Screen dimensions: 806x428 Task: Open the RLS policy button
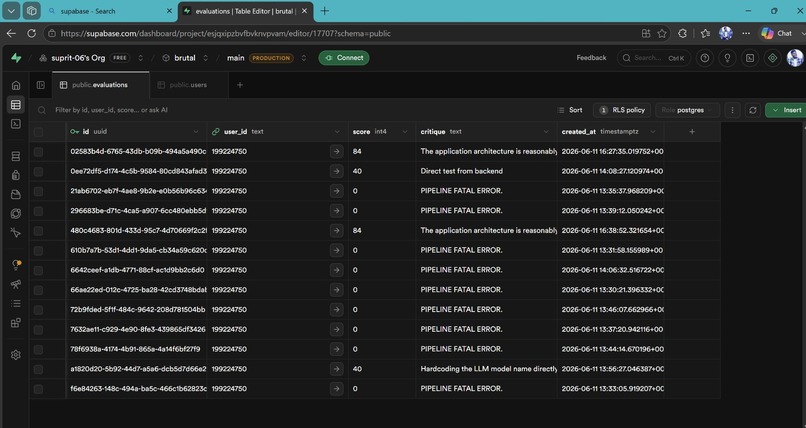tap(622, 110)
